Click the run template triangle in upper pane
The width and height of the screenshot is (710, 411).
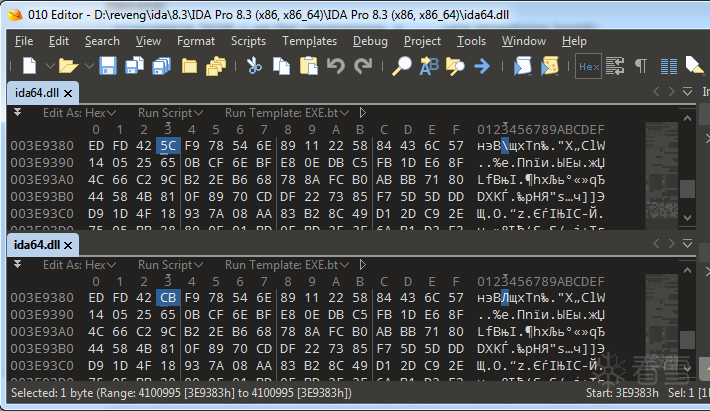pos(362,113)
